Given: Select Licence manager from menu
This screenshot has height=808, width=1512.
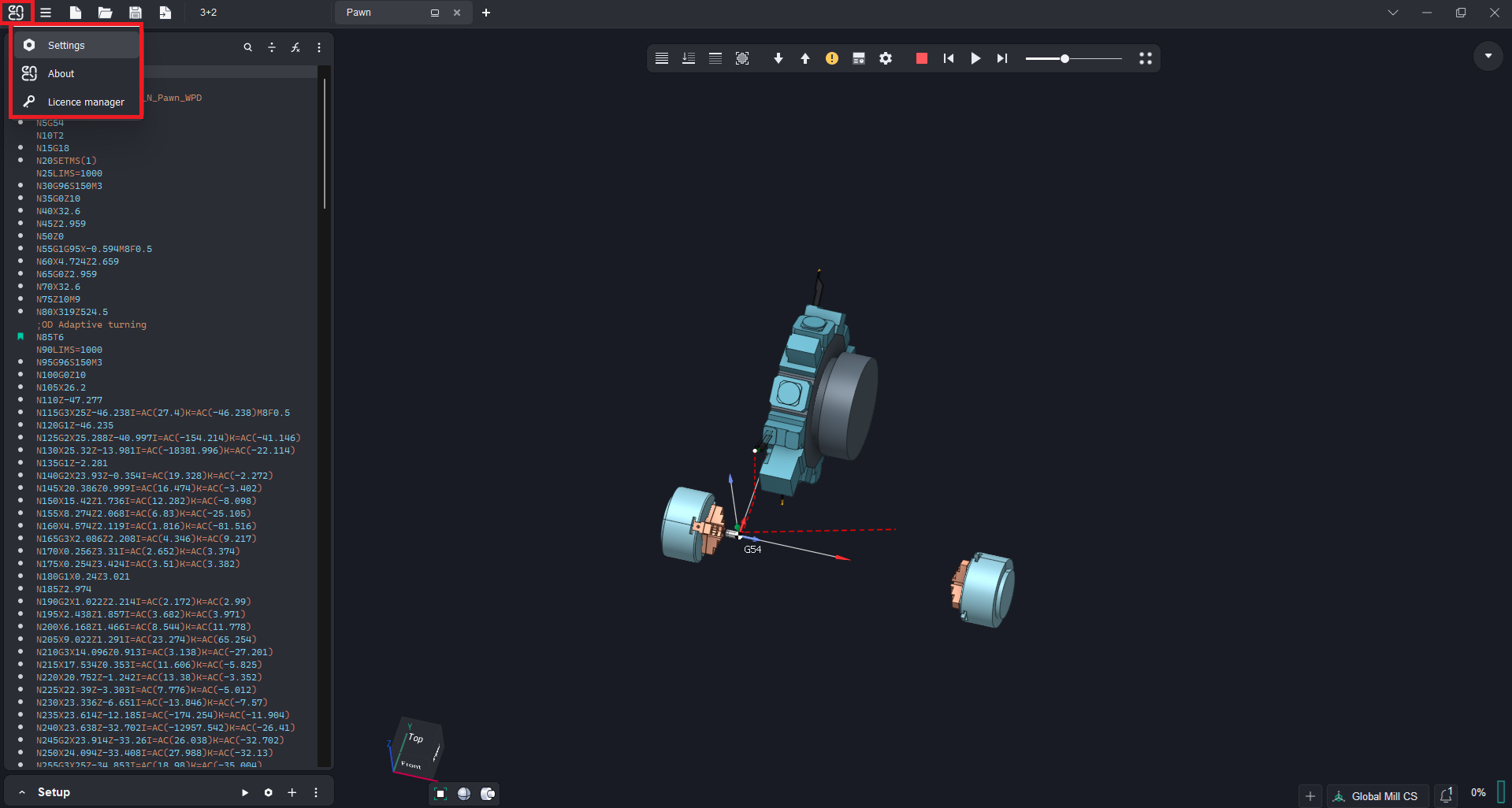Looking at the screenshot, I should coord(86,102).
